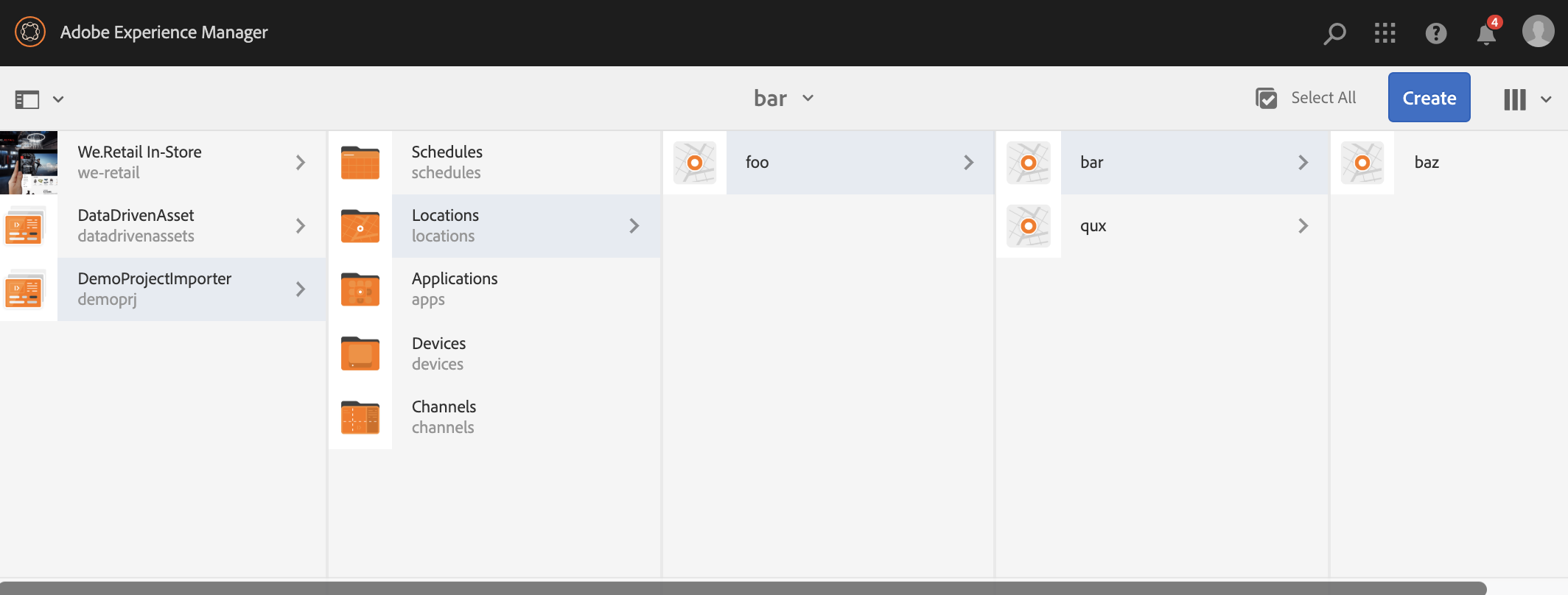
Task: Expand the Locations folder chevron
Action: point(634,226)
